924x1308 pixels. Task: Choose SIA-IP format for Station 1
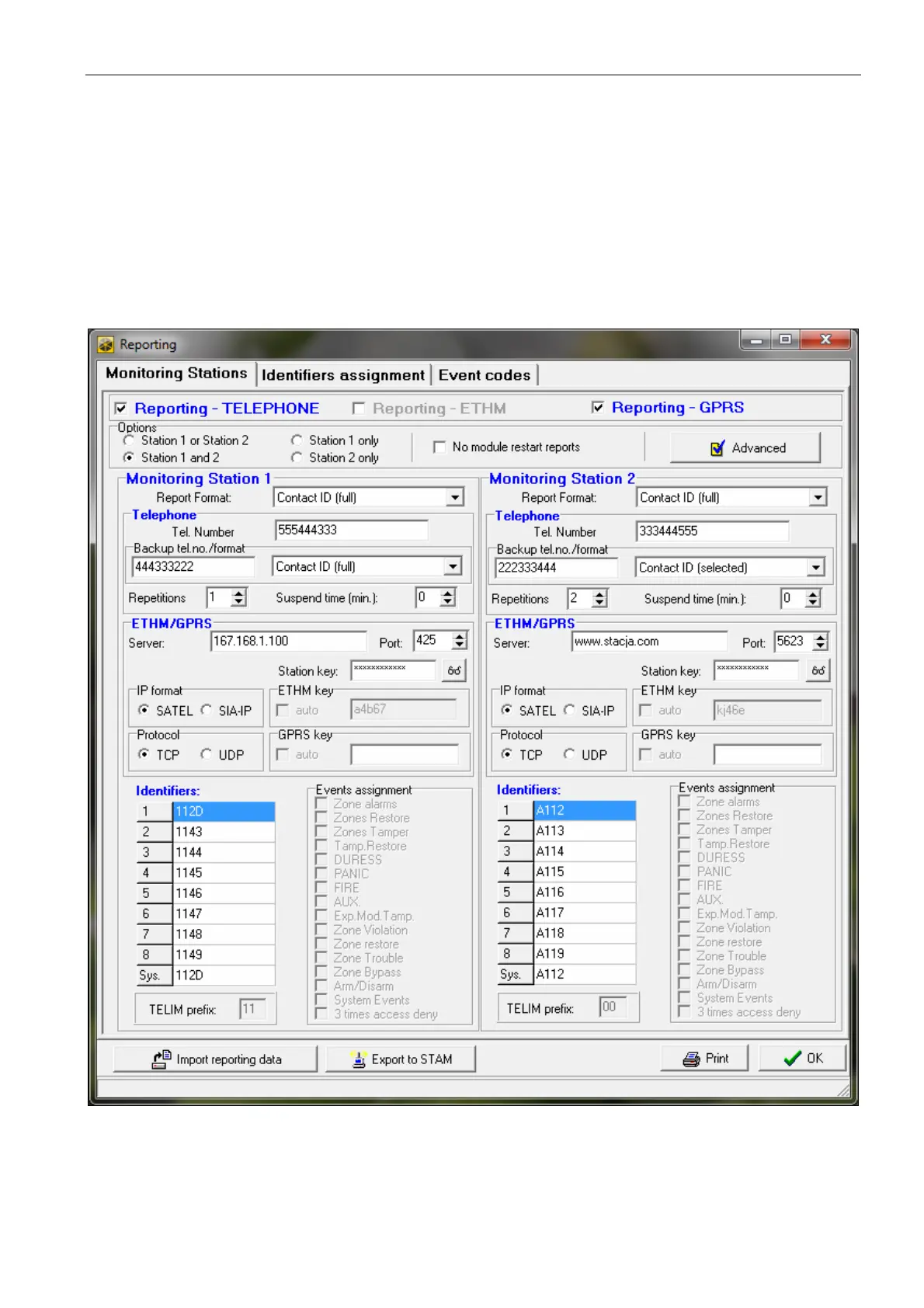coord(207,710)
